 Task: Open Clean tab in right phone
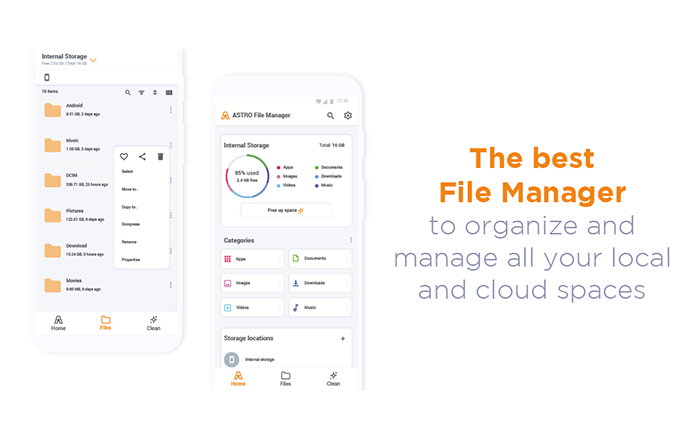(x=333, y=378)
